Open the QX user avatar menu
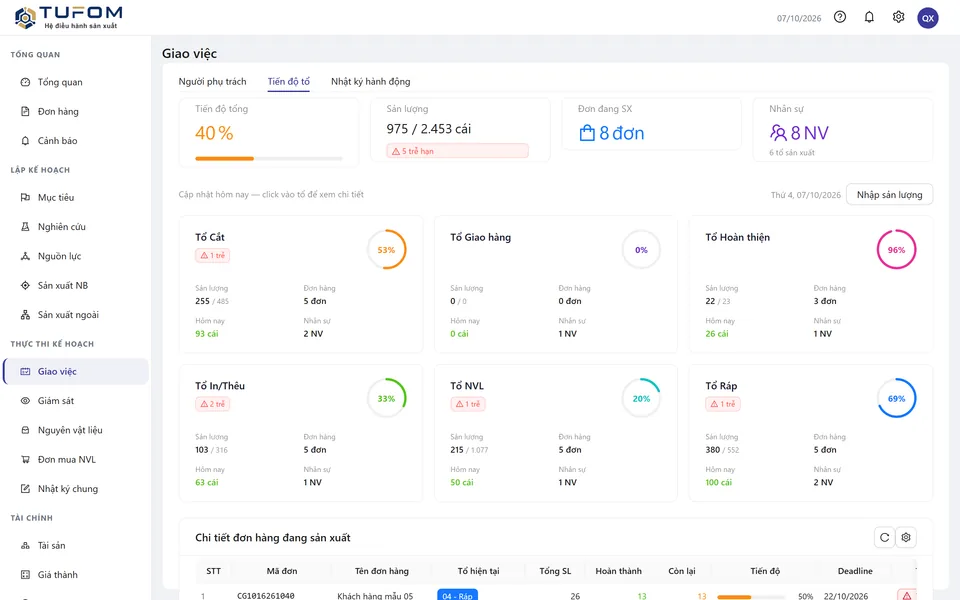The image size is (960, 600). pos(928,18)
